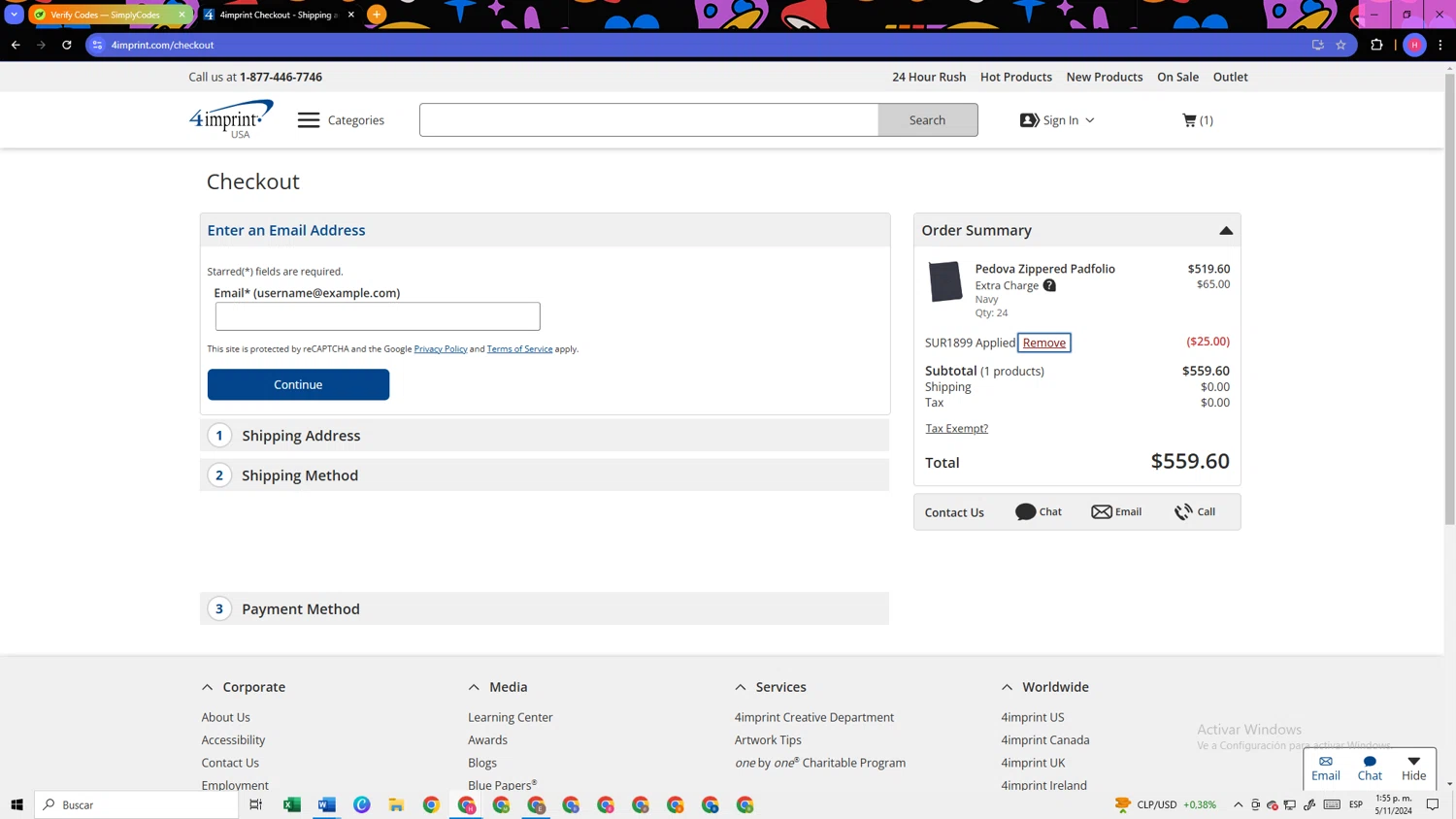
Task: Click the Extra Charge help icon
Action: click(1049, 285)
